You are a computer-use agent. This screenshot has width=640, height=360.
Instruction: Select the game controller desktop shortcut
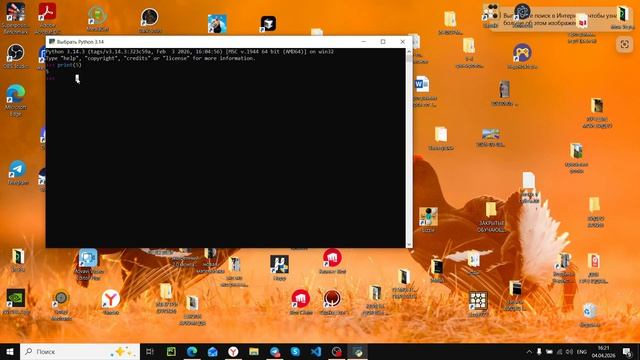tap(522, 56)
